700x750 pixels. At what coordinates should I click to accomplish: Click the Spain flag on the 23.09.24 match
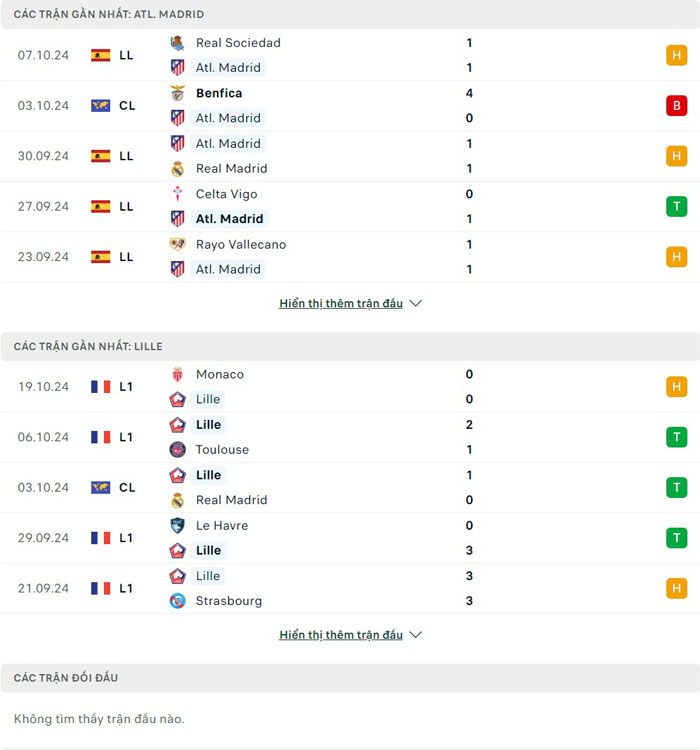point(101,257)
